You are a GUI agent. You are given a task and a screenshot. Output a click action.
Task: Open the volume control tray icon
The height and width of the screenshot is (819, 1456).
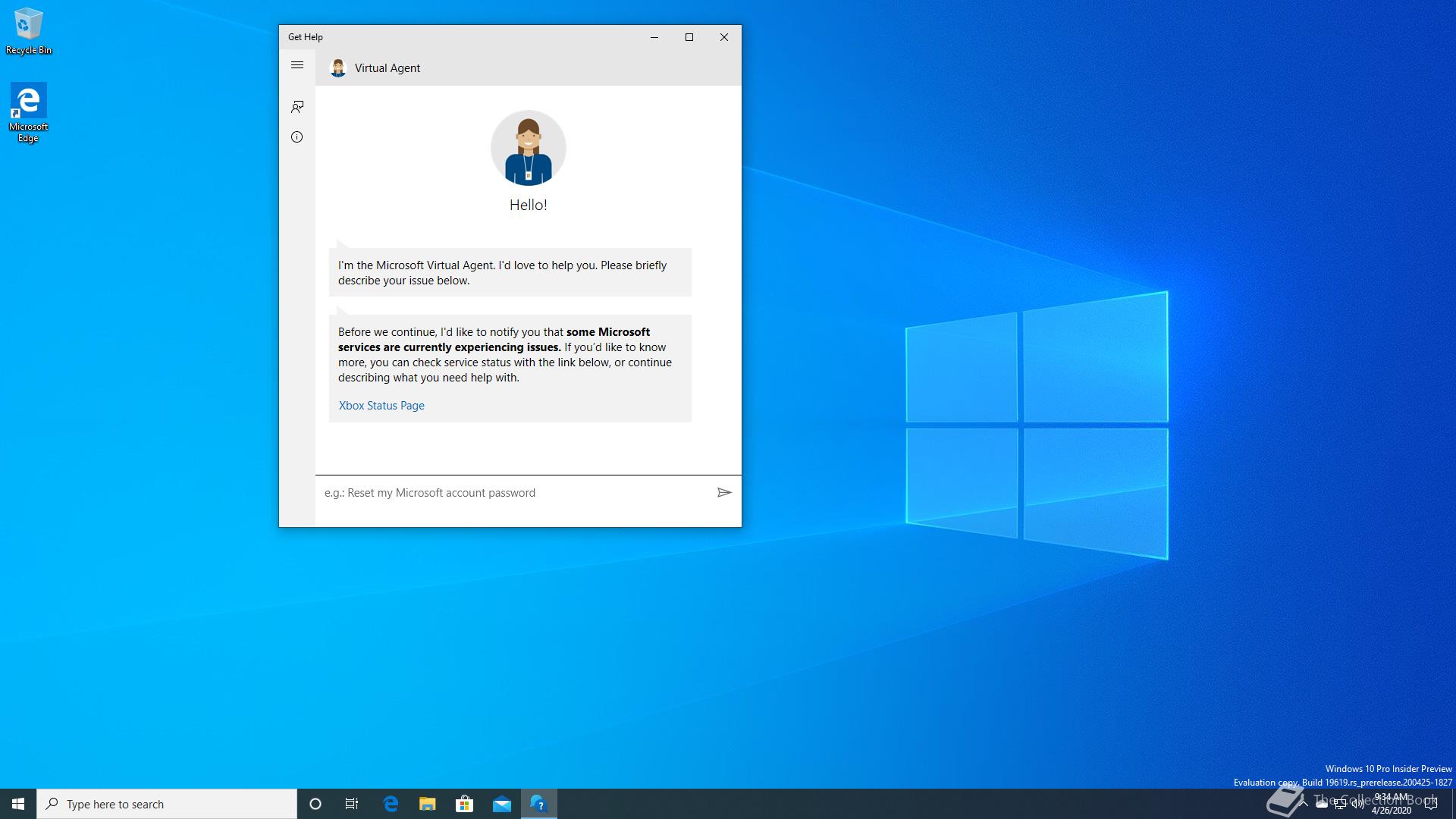pos(1357,804)
